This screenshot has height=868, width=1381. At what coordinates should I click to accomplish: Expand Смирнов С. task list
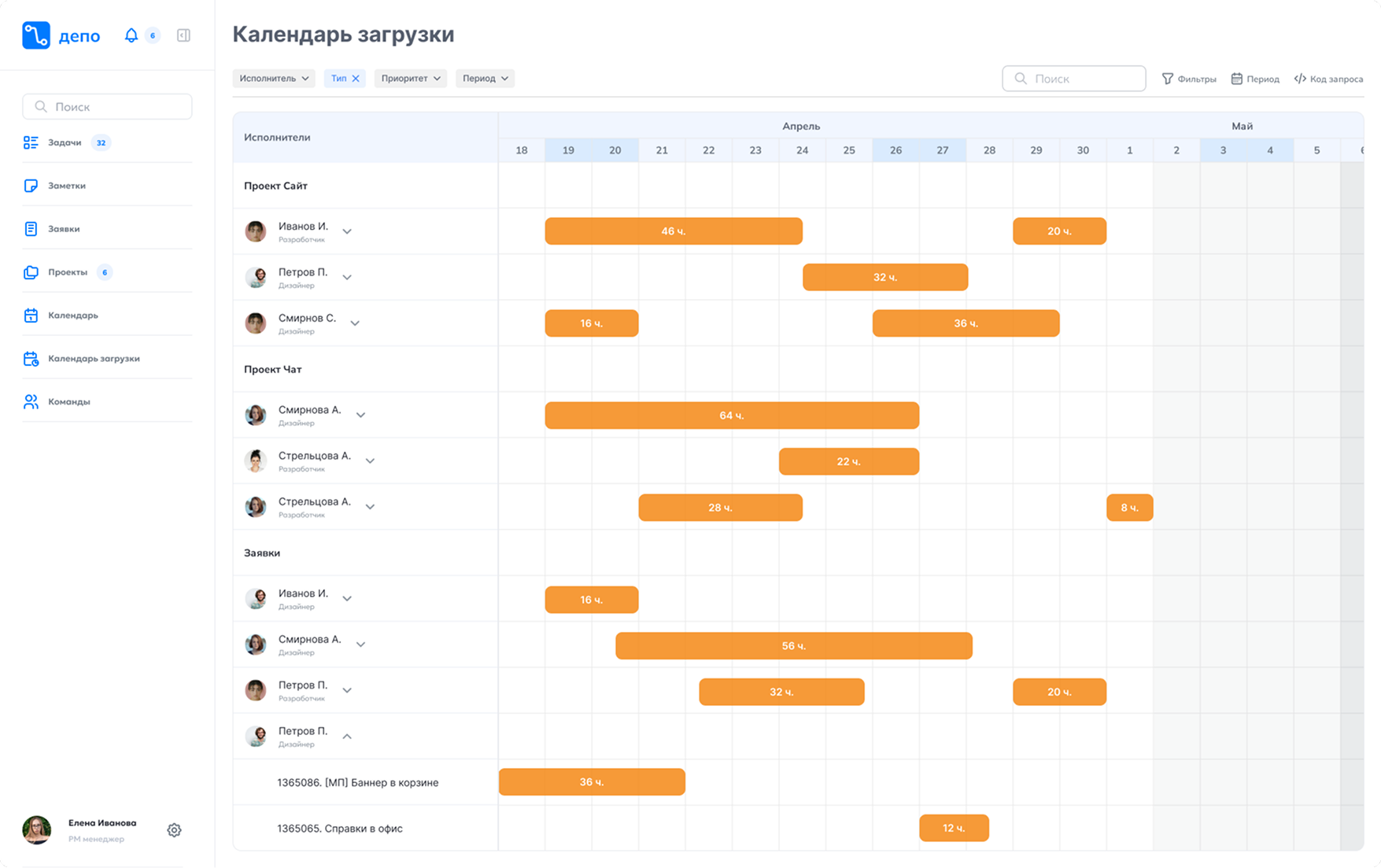coord(355,323)
